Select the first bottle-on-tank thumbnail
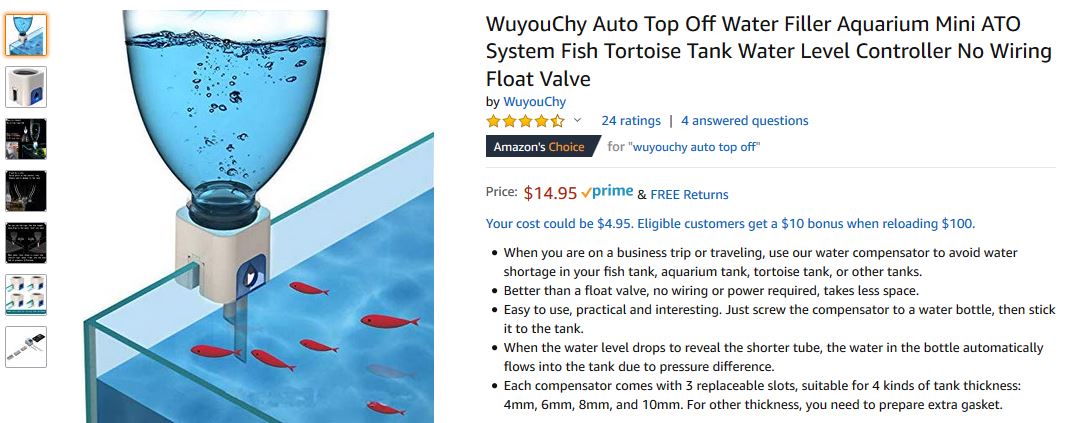 25,35
